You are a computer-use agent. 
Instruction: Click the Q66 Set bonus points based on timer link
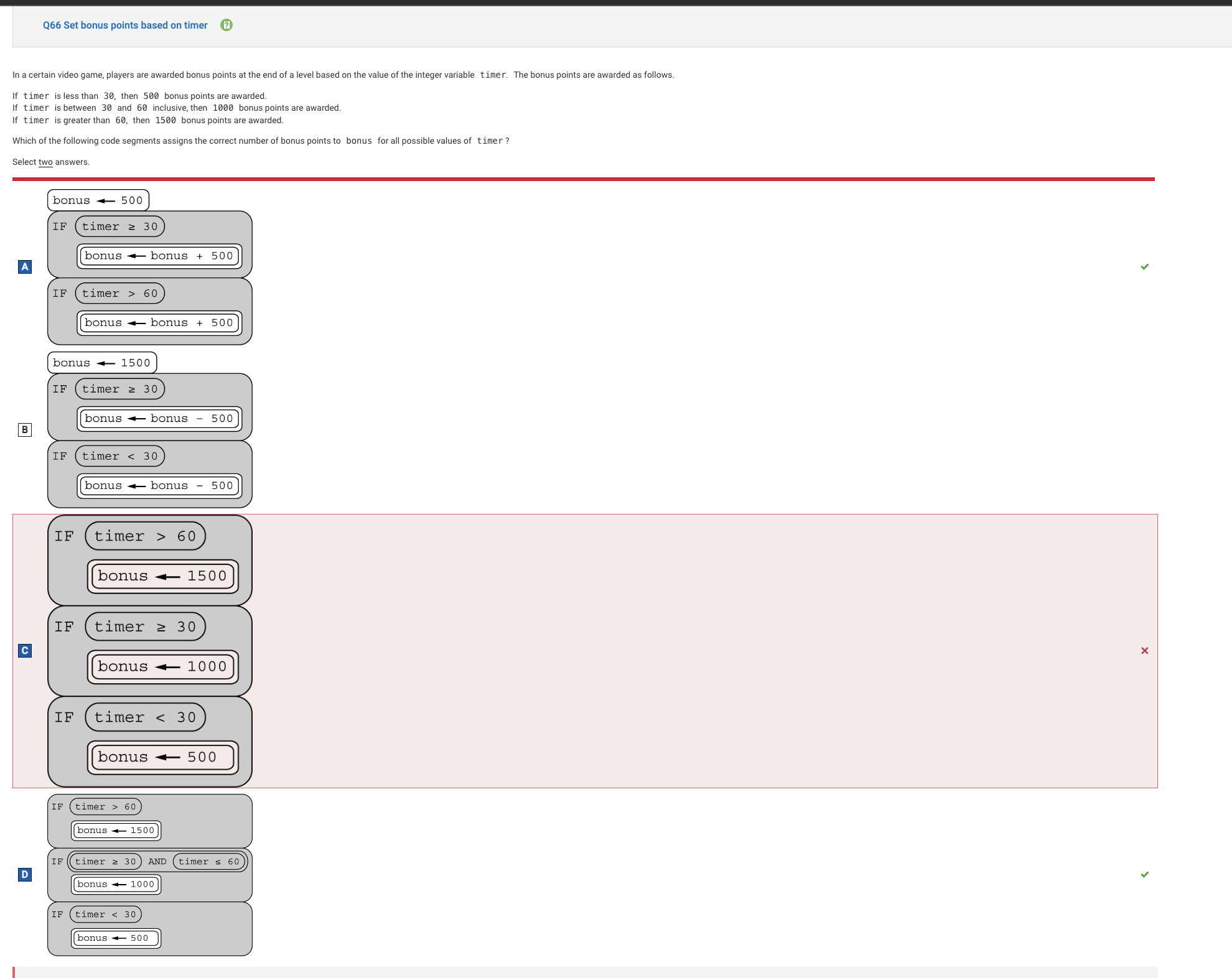tap(125, 25)
